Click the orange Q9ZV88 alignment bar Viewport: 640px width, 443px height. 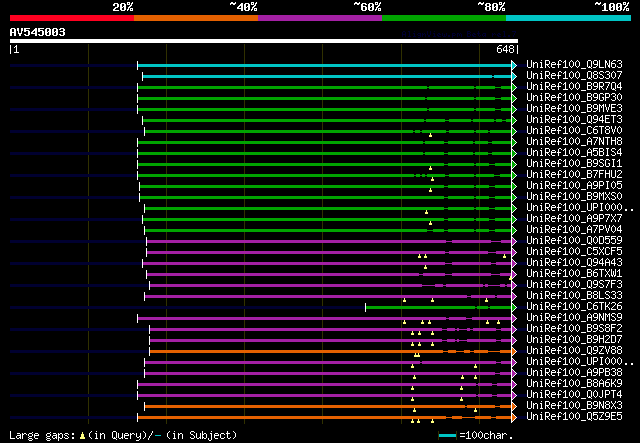pos(331,351)
